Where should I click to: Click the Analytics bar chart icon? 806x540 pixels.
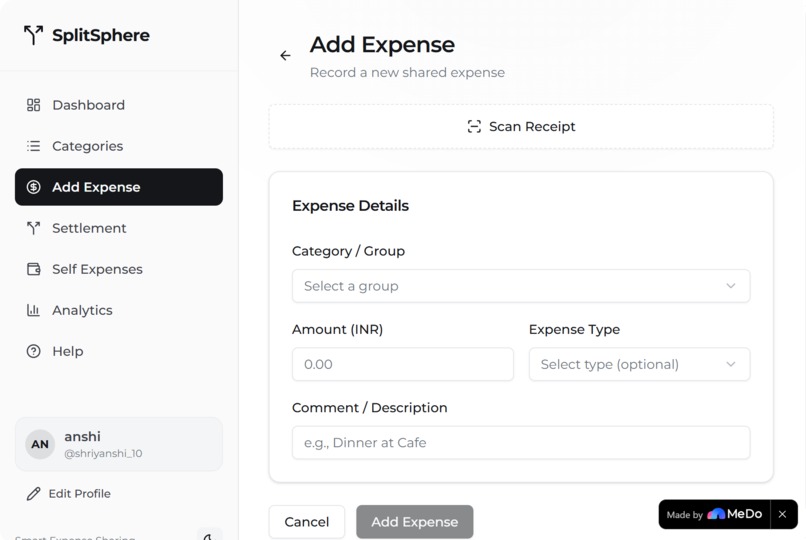[x=33, y=310]
